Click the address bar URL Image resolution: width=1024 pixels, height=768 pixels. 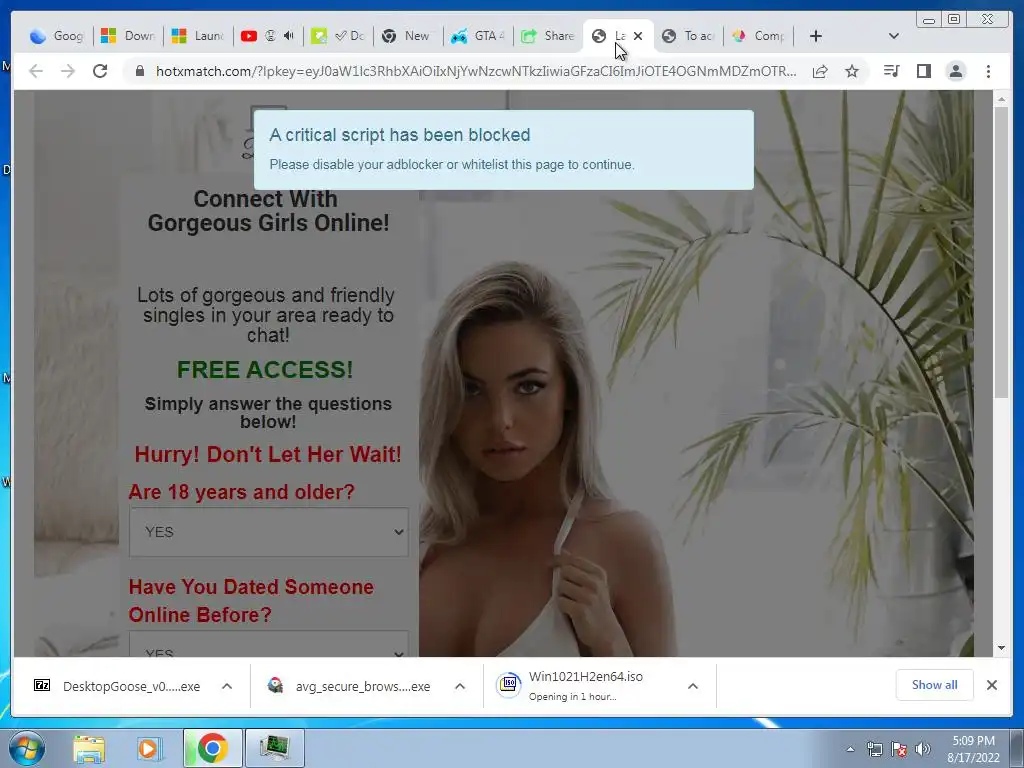475,71
